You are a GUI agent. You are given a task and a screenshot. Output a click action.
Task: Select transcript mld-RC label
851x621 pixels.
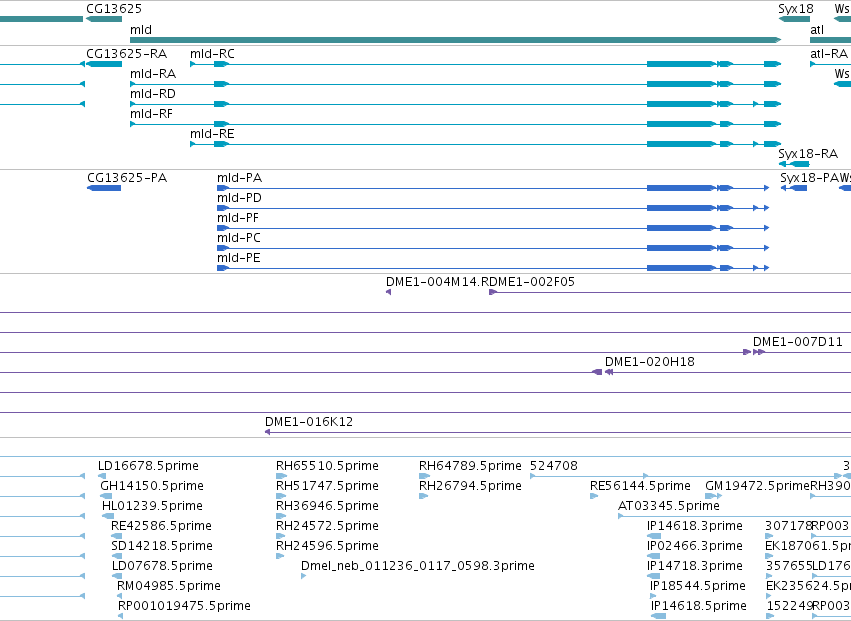[212, 54]
